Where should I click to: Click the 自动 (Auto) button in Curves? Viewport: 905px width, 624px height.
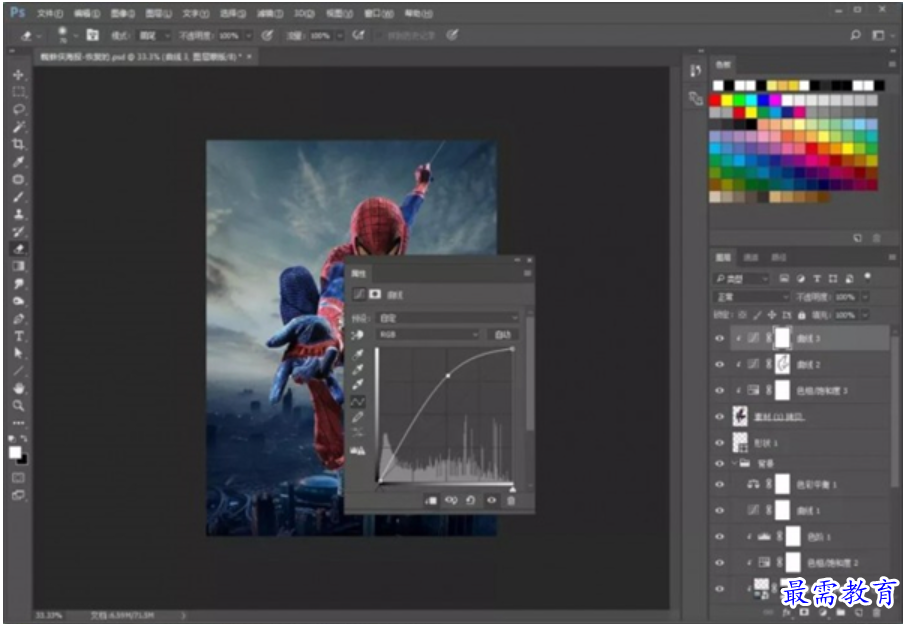(x=503, y=335)
